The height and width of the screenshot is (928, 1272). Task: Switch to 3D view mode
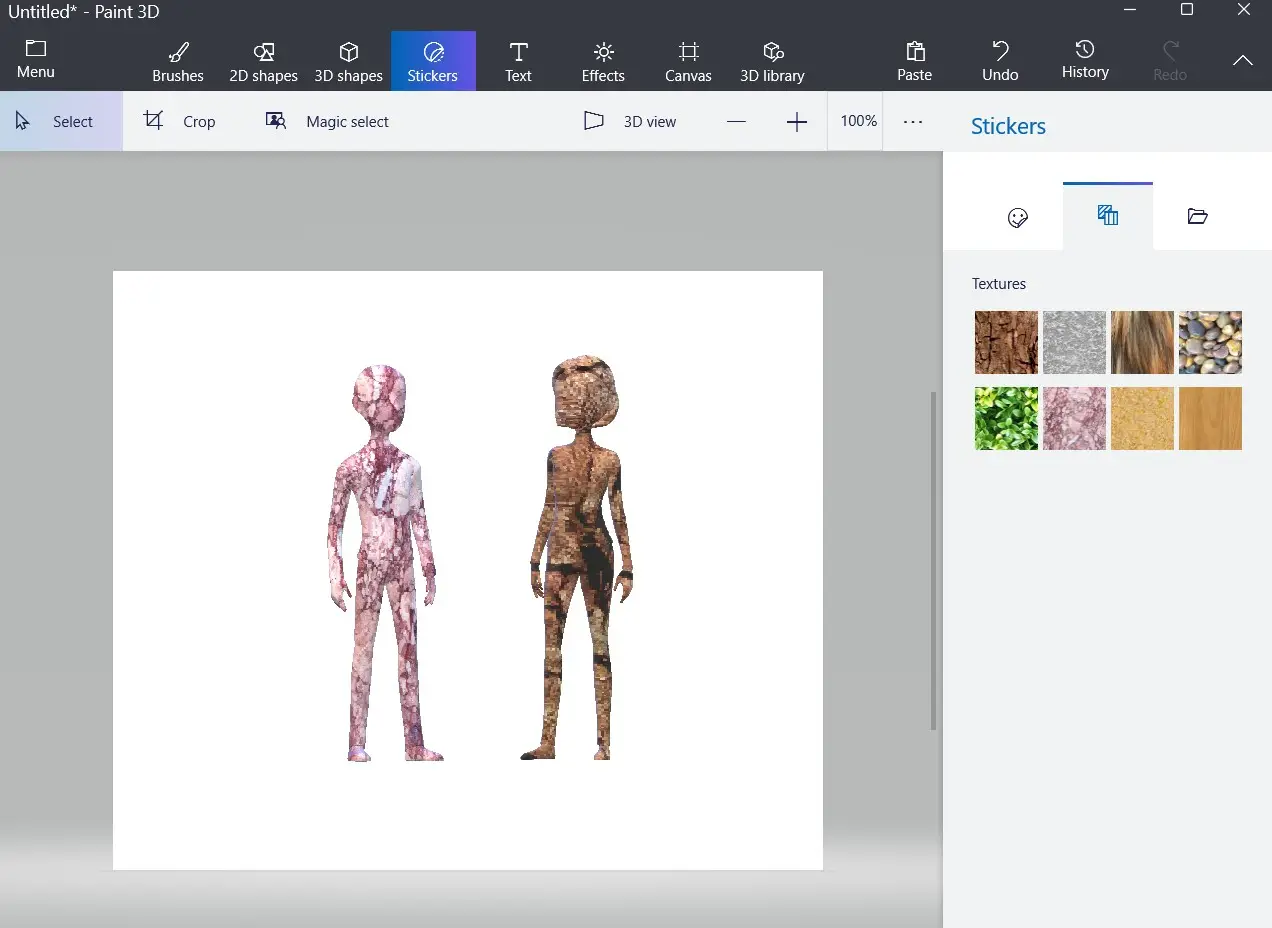pyautogui.click(x=630, y=121)
